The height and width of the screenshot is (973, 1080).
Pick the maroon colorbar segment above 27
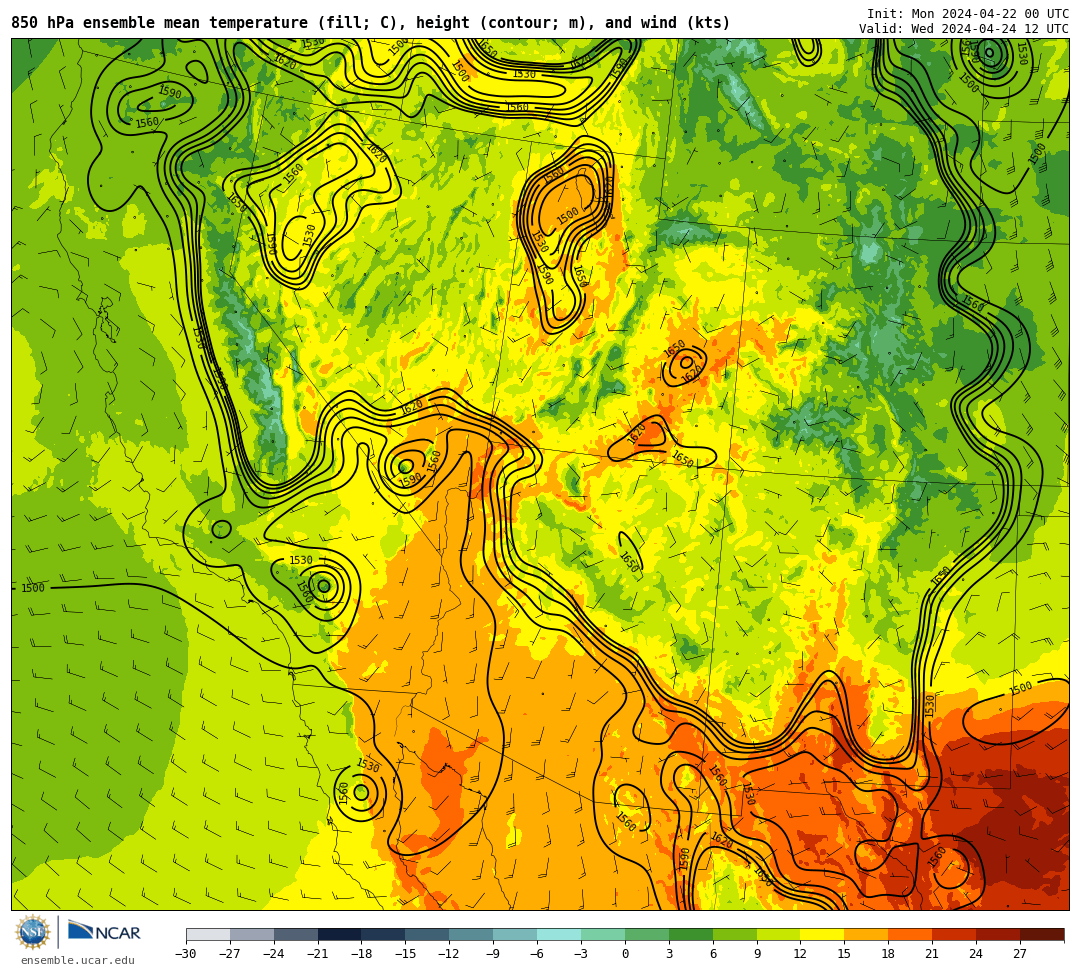pos(1042,934)
